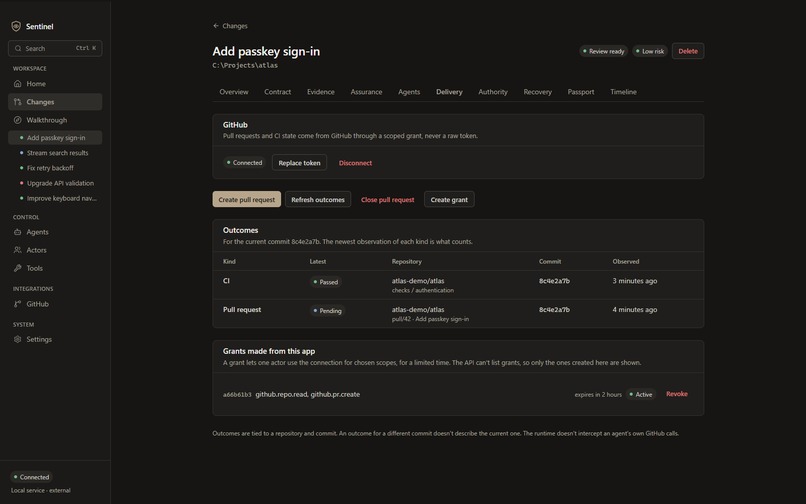The width and height of the screenshot is (806, 504).
Task: Switch to the Authority tab
Action: pos(493,92)
